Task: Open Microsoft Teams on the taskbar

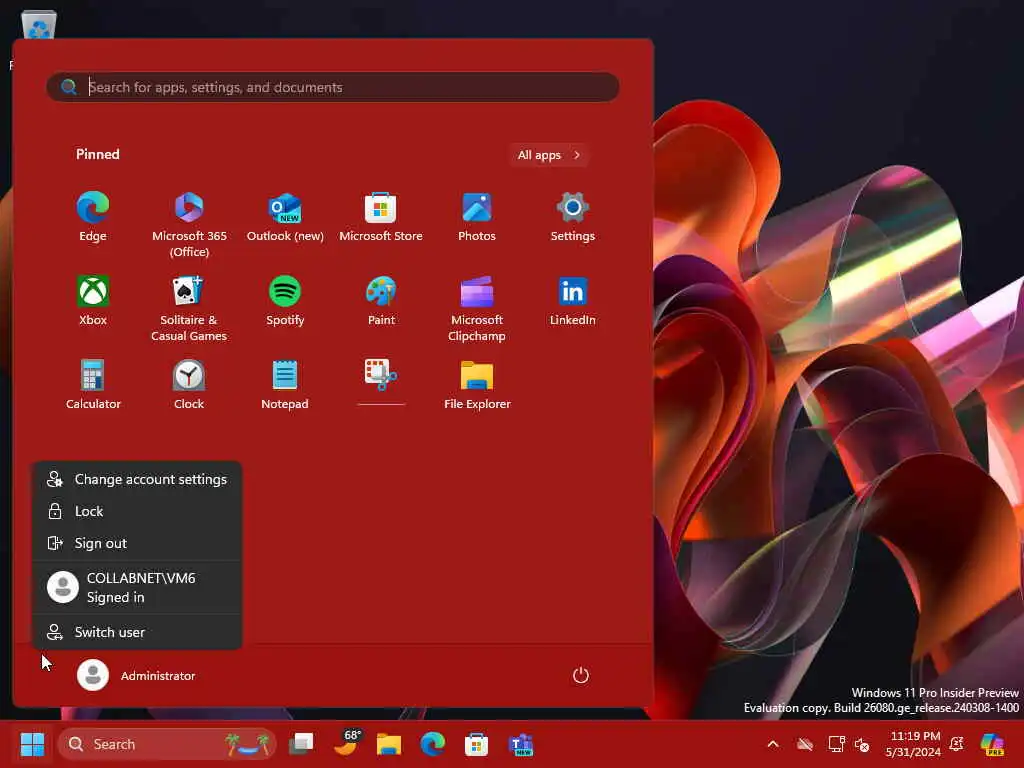Action: (520, 744)
